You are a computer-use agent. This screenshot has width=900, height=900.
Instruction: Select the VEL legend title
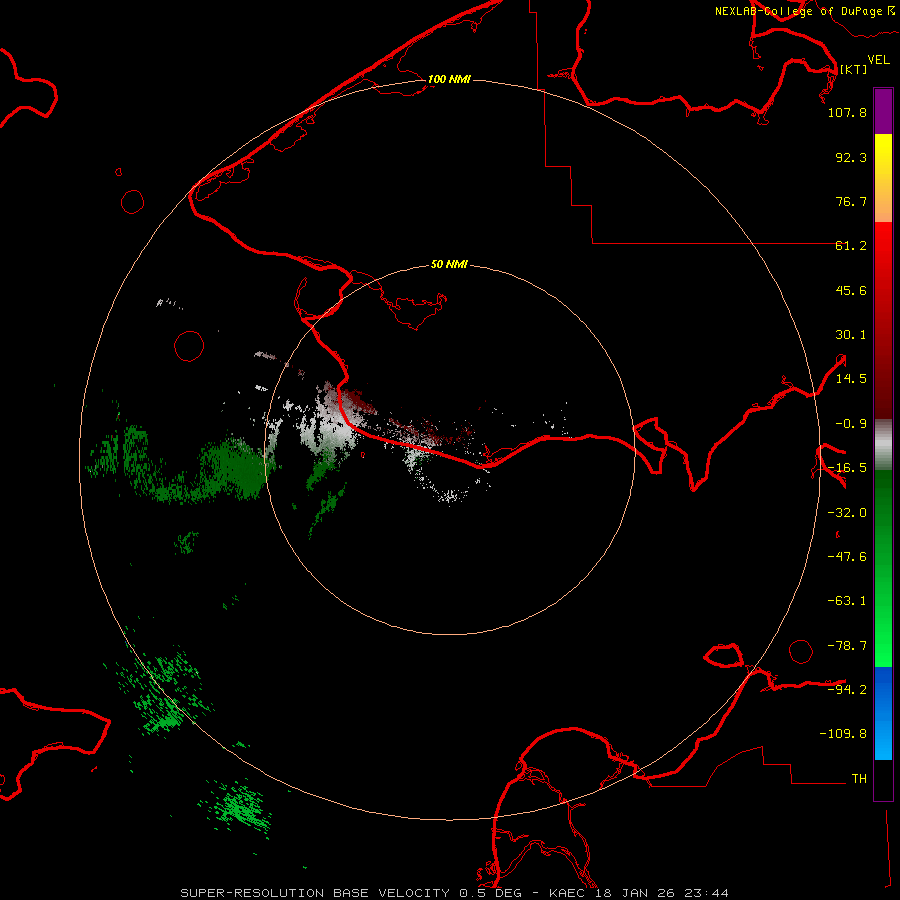(878, 60)
